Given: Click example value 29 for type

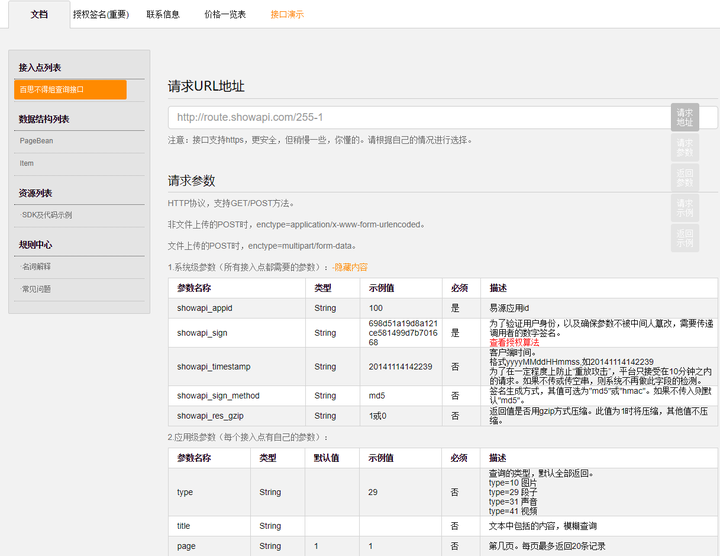Looking at the screenshot, I should (401, 492).
